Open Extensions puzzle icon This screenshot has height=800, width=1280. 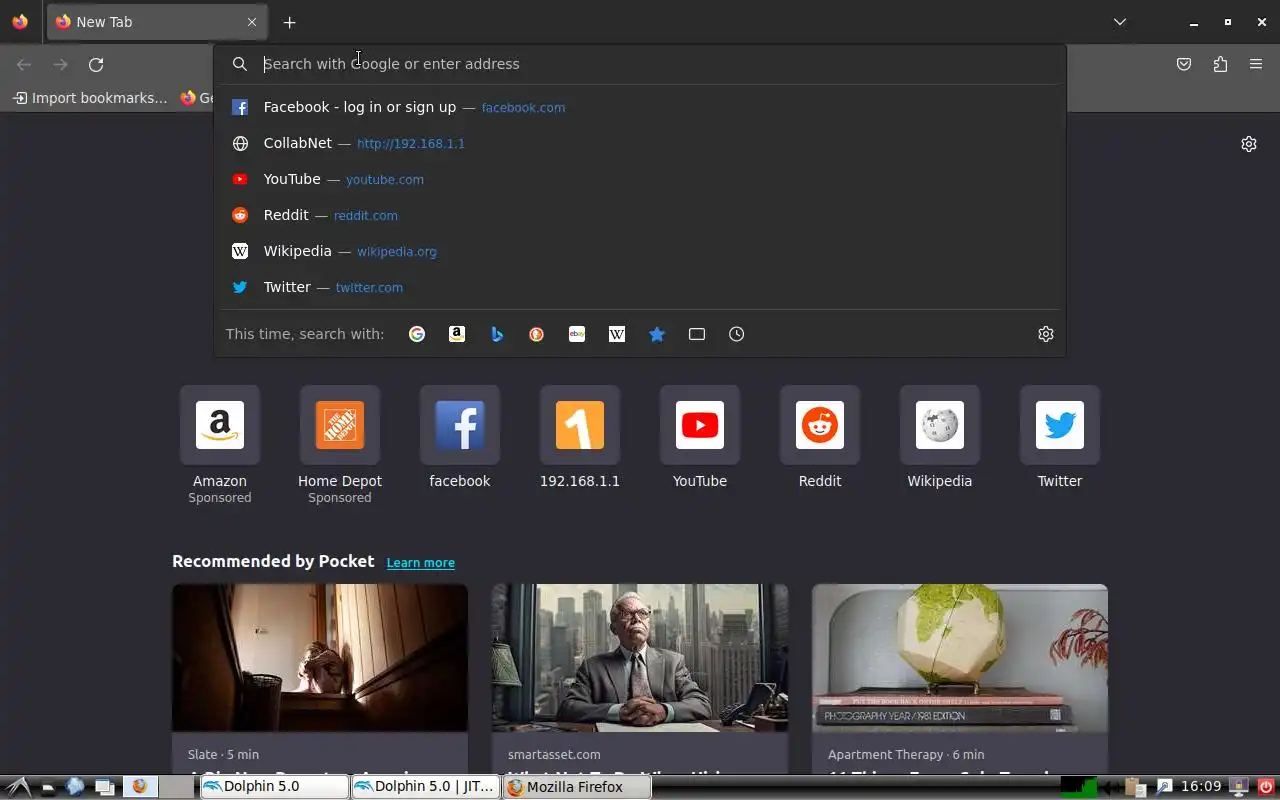(1220, 64)
